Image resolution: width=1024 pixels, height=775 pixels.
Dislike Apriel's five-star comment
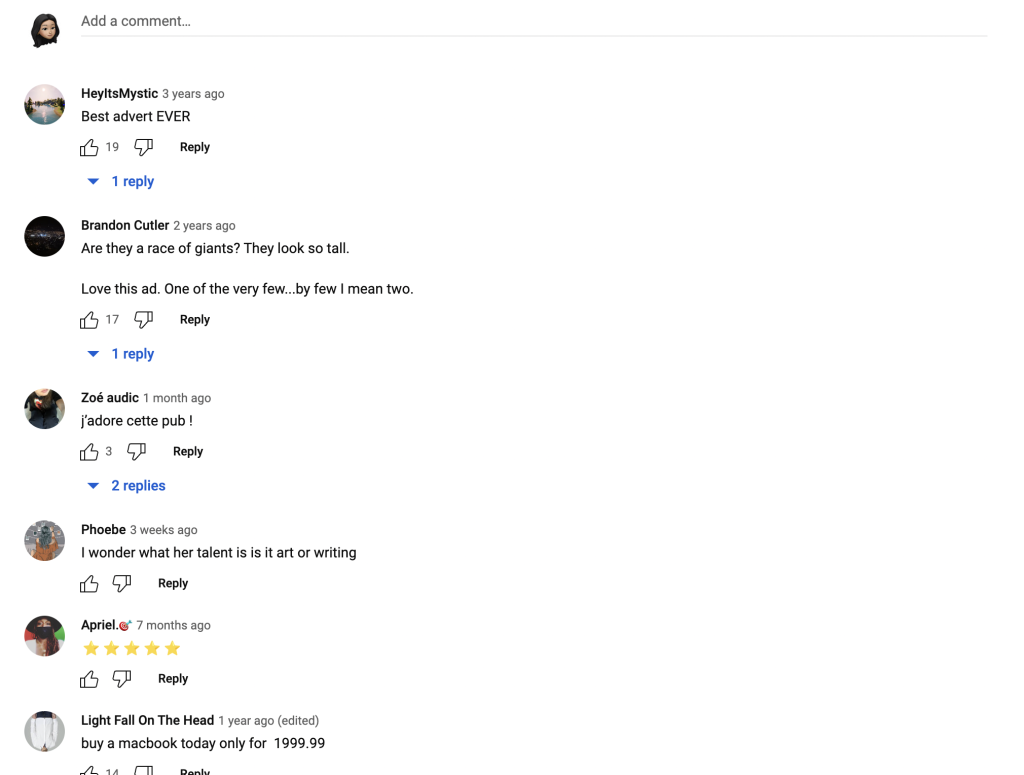[121, 679]
